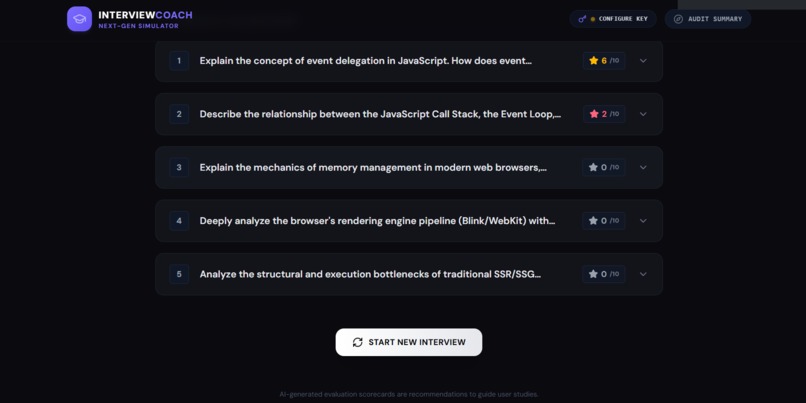Expand the Call Stack question chevron
Image resolution: width=806 pixels, height=403 pixels.
(x=643, y=114)
